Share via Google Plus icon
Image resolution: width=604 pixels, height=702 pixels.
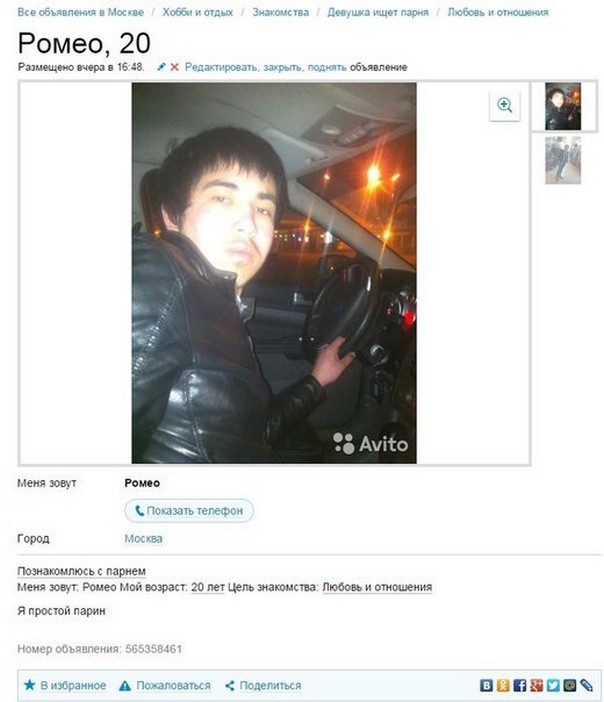pos(536,685)
